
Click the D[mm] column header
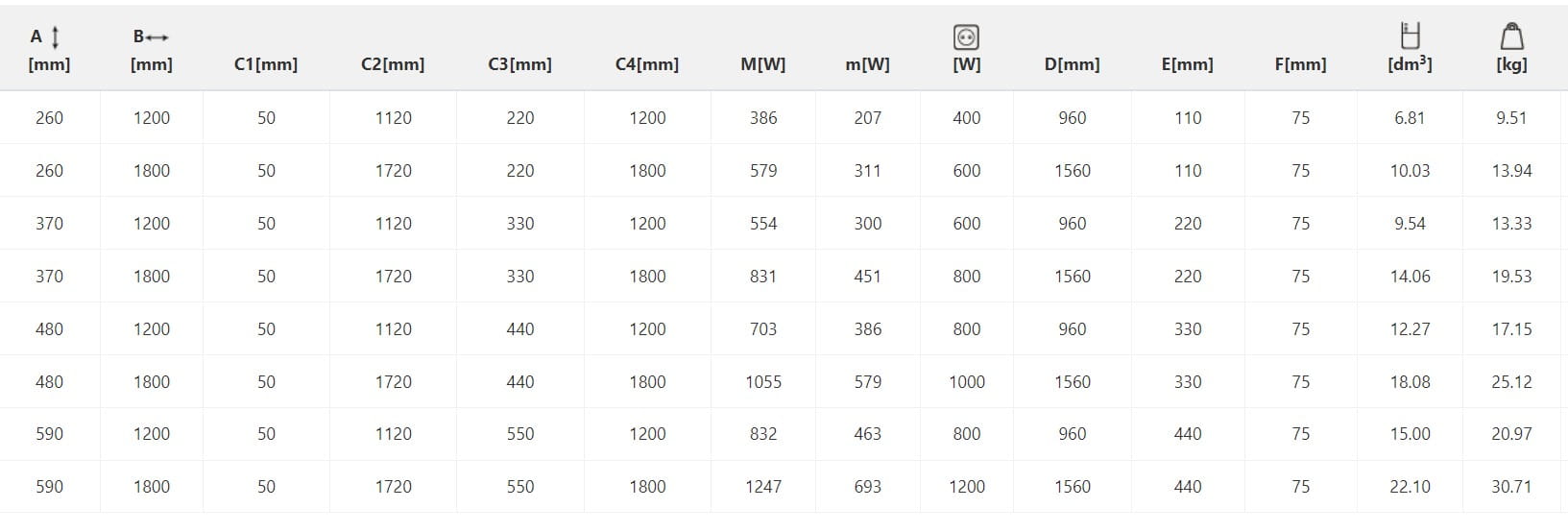pos(1072,64)
